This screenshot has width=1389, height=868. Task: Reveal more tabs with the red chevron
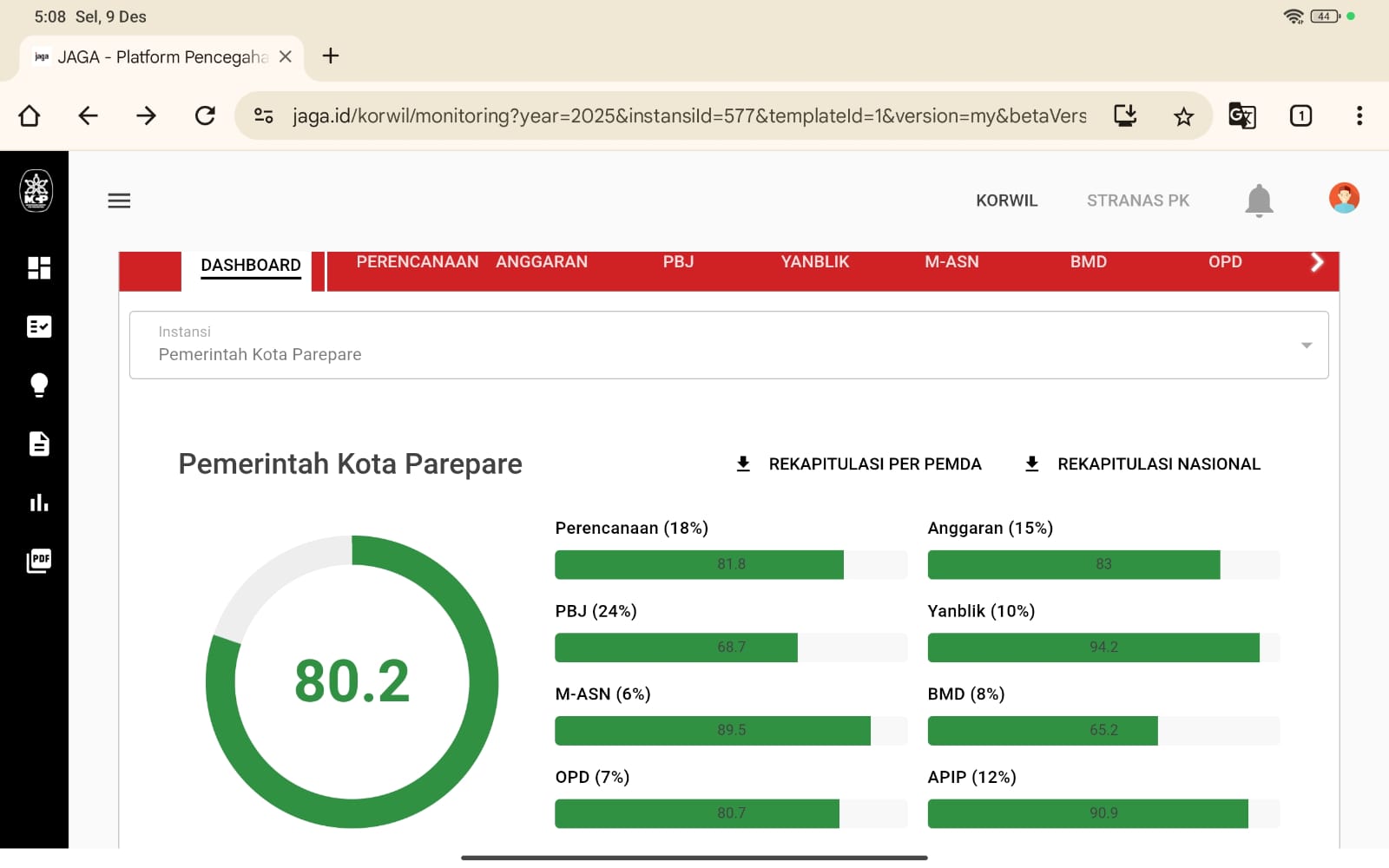pyautogui.click(x=1317, y=261)
